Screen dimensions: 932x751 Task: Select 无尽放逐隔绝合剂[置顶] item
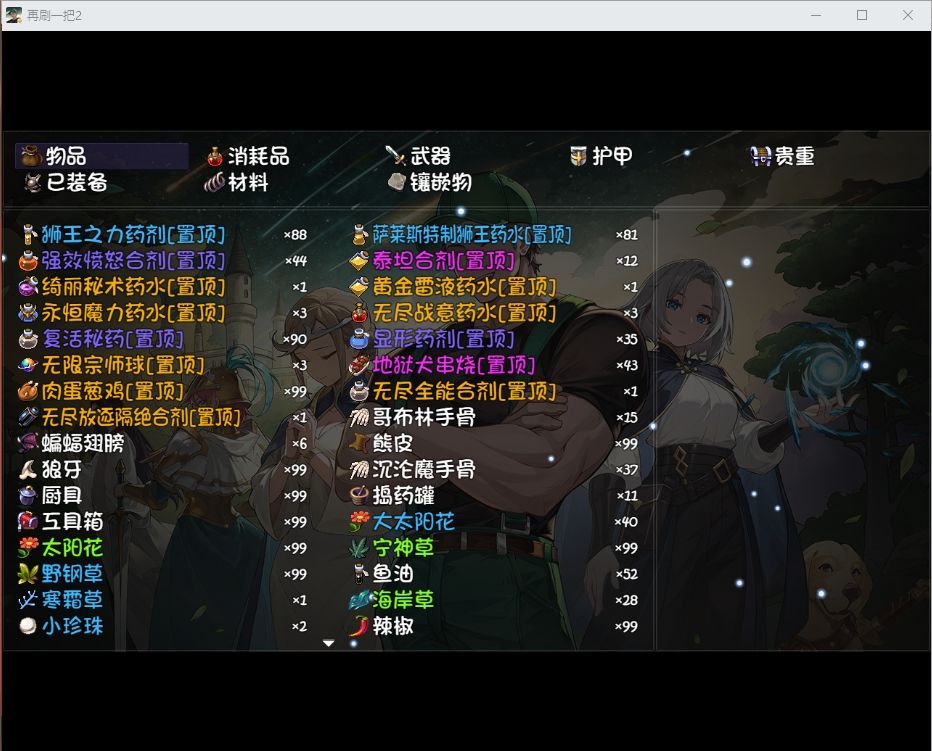[163, 417]
